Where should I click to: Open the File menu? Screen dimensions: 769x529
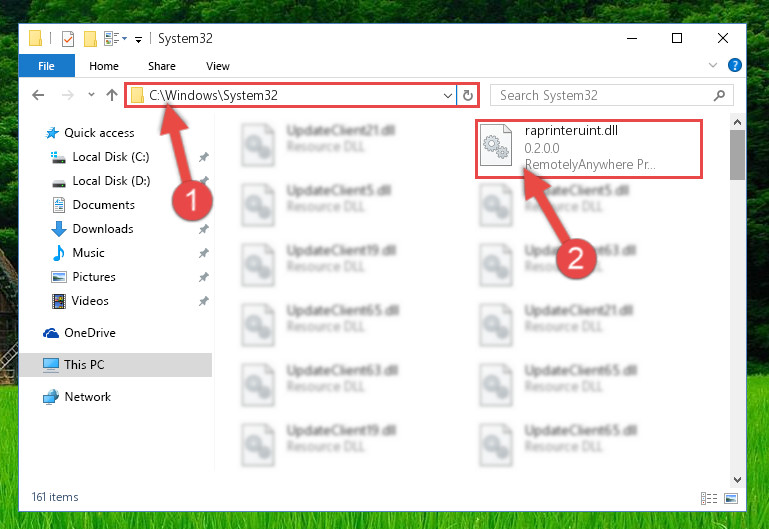point(47,66)
